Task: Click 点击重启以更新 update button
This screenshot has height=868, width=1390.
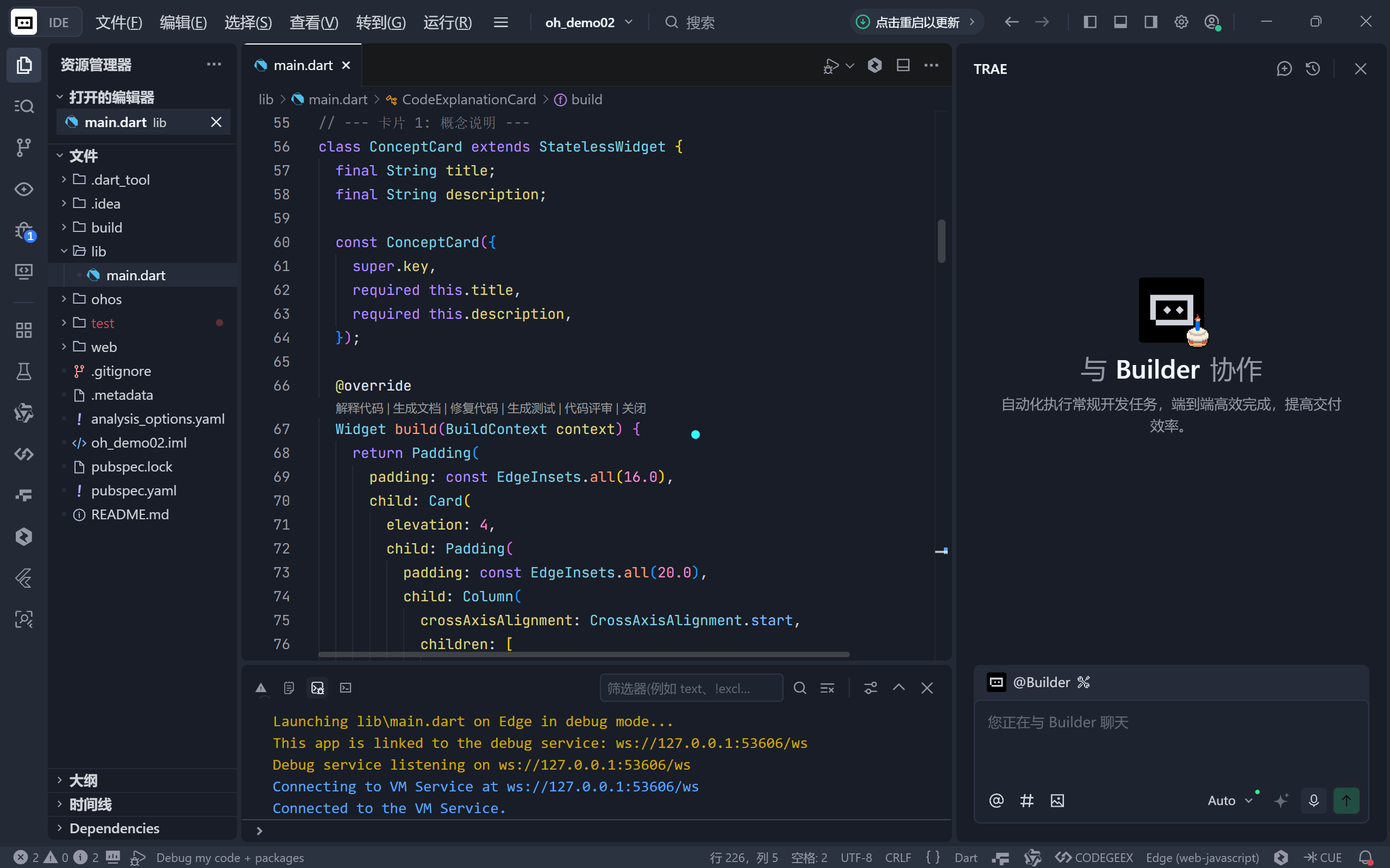Action: point(916,22)
